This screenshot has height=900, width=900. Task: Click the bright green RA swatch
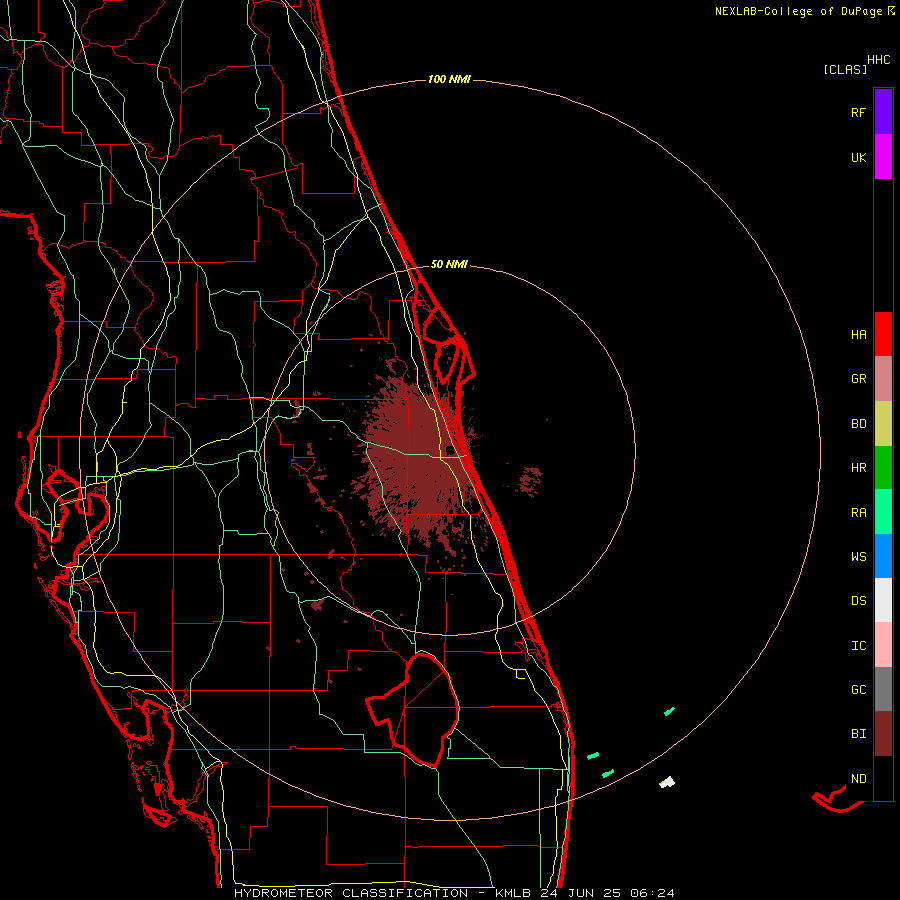click(883, 512)
